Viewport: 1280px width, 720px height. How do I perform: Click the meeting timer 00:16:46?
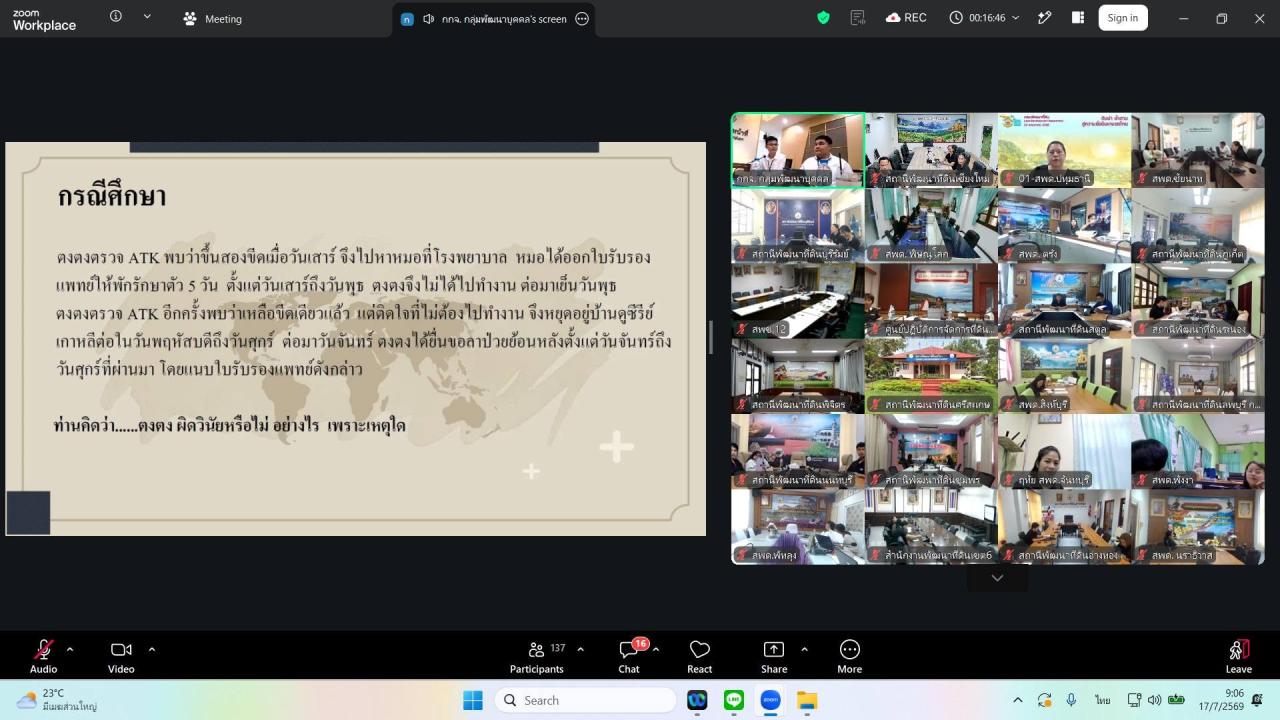[x=986, y=18]
